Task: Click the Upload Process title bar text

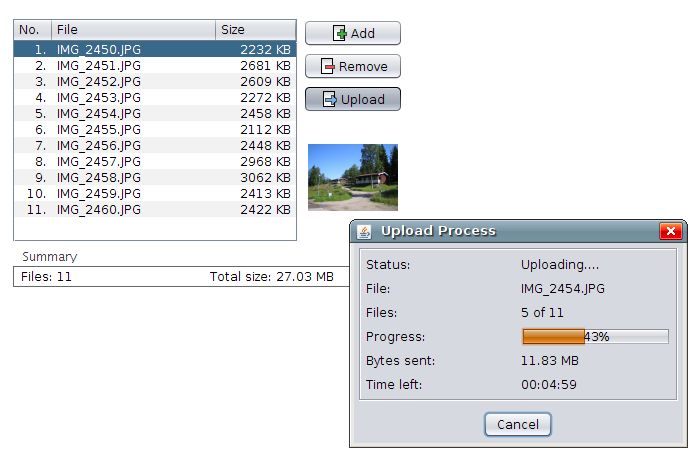Action: click(438, 231)
